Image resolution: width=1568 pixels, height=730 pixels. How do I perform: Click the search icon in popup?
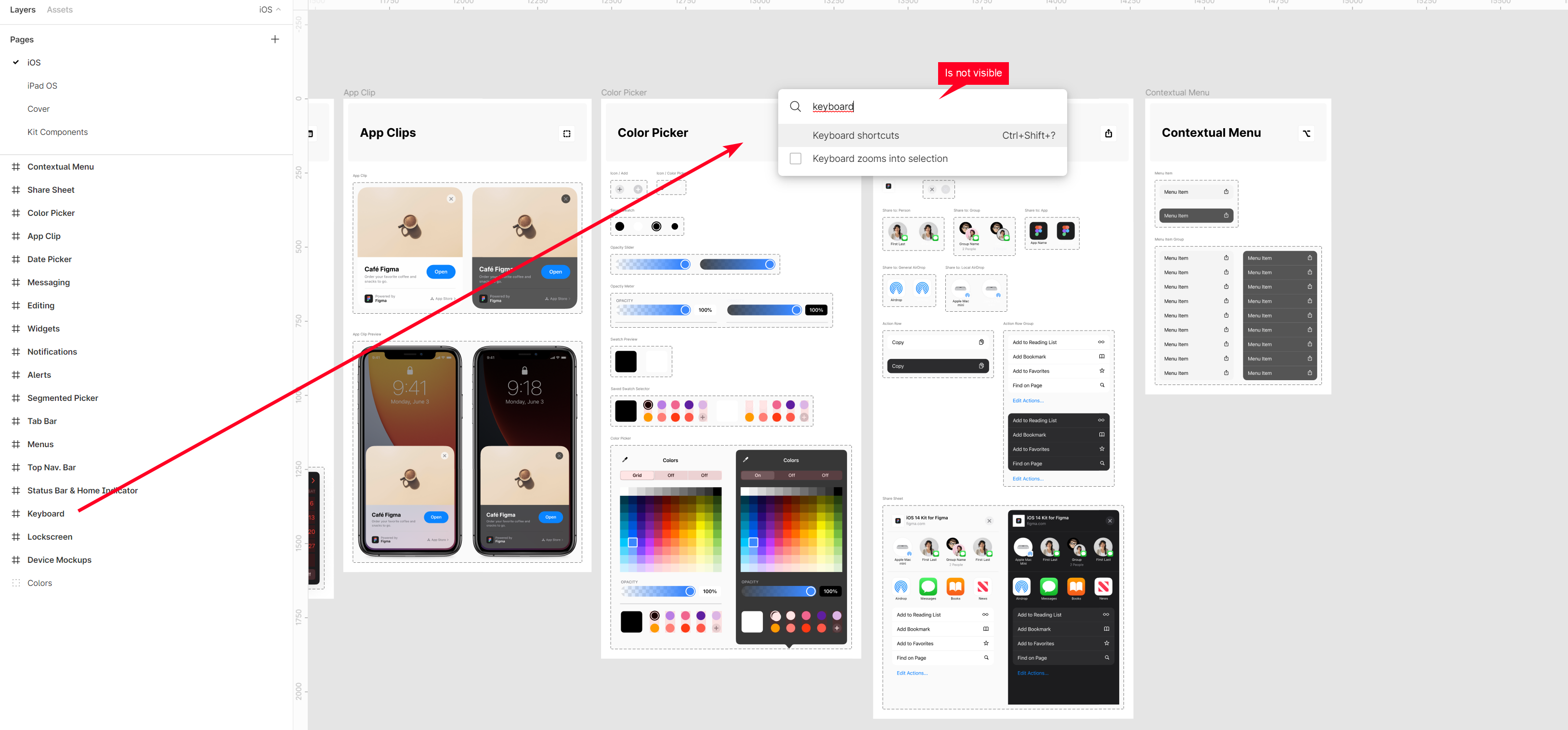[795, 107]
